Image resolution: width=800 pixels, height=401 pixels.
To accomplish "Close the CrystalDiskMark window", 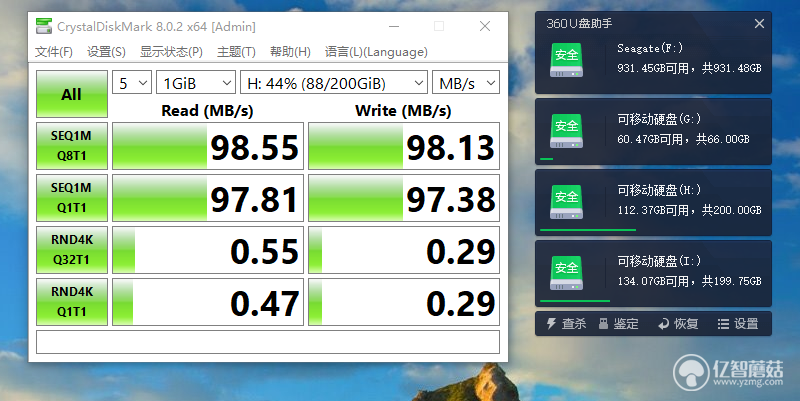I will 485,26.
